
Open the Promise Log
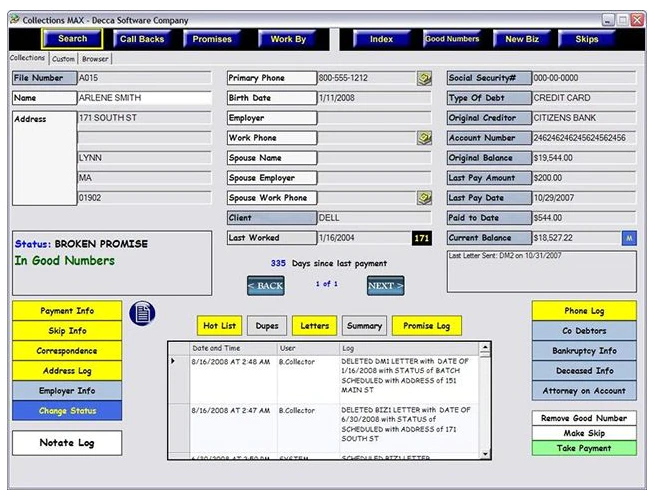(427, 326)
